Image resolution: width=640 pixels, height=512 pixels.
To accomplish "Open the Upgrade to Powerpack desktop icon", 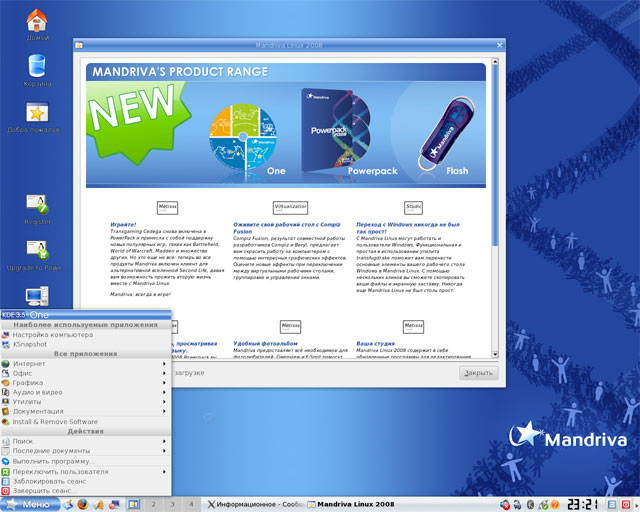I will point(36,255).
